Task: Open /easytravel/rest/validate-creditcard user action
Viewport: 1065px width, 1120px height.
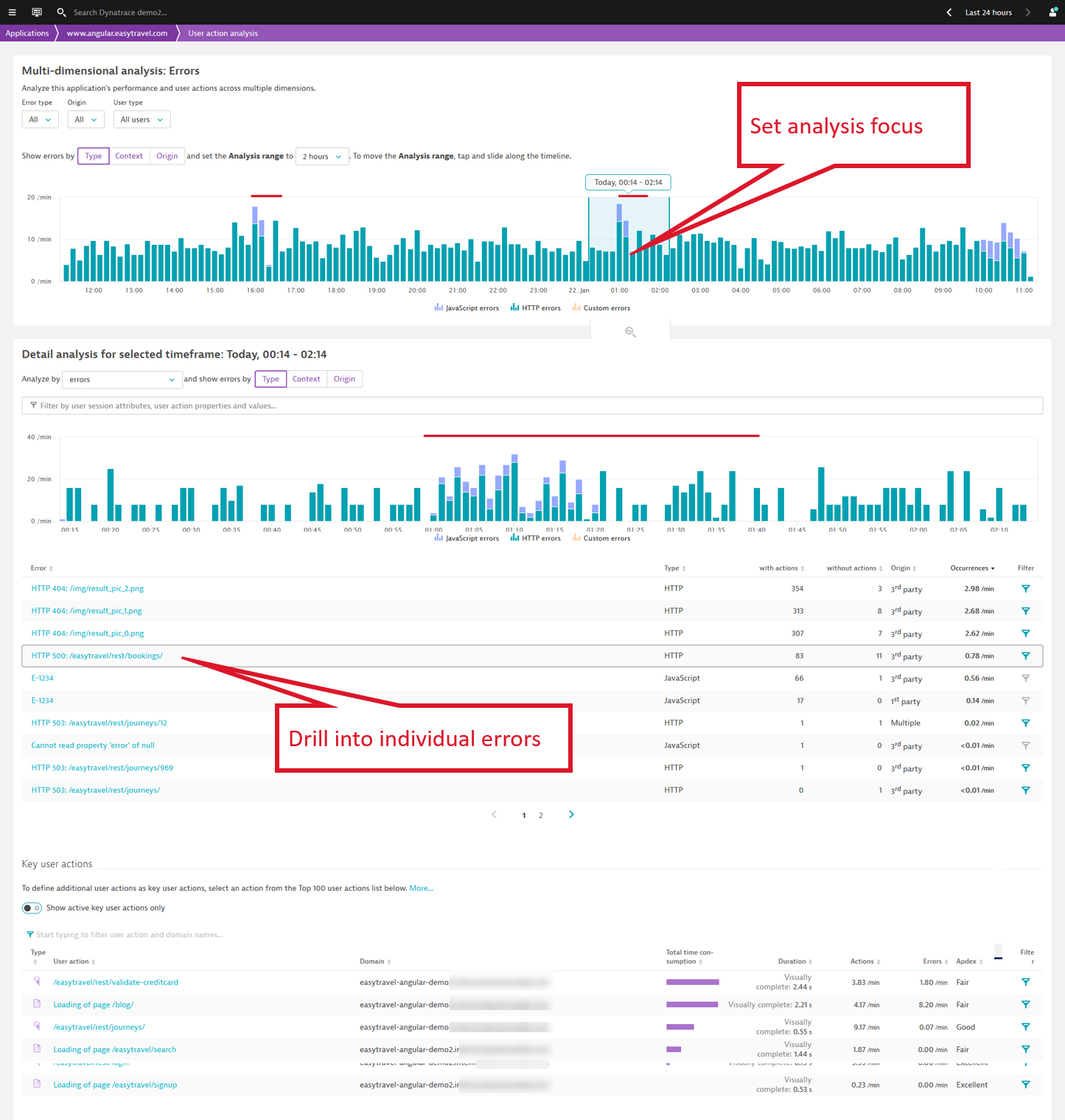Action: (116, 982)
